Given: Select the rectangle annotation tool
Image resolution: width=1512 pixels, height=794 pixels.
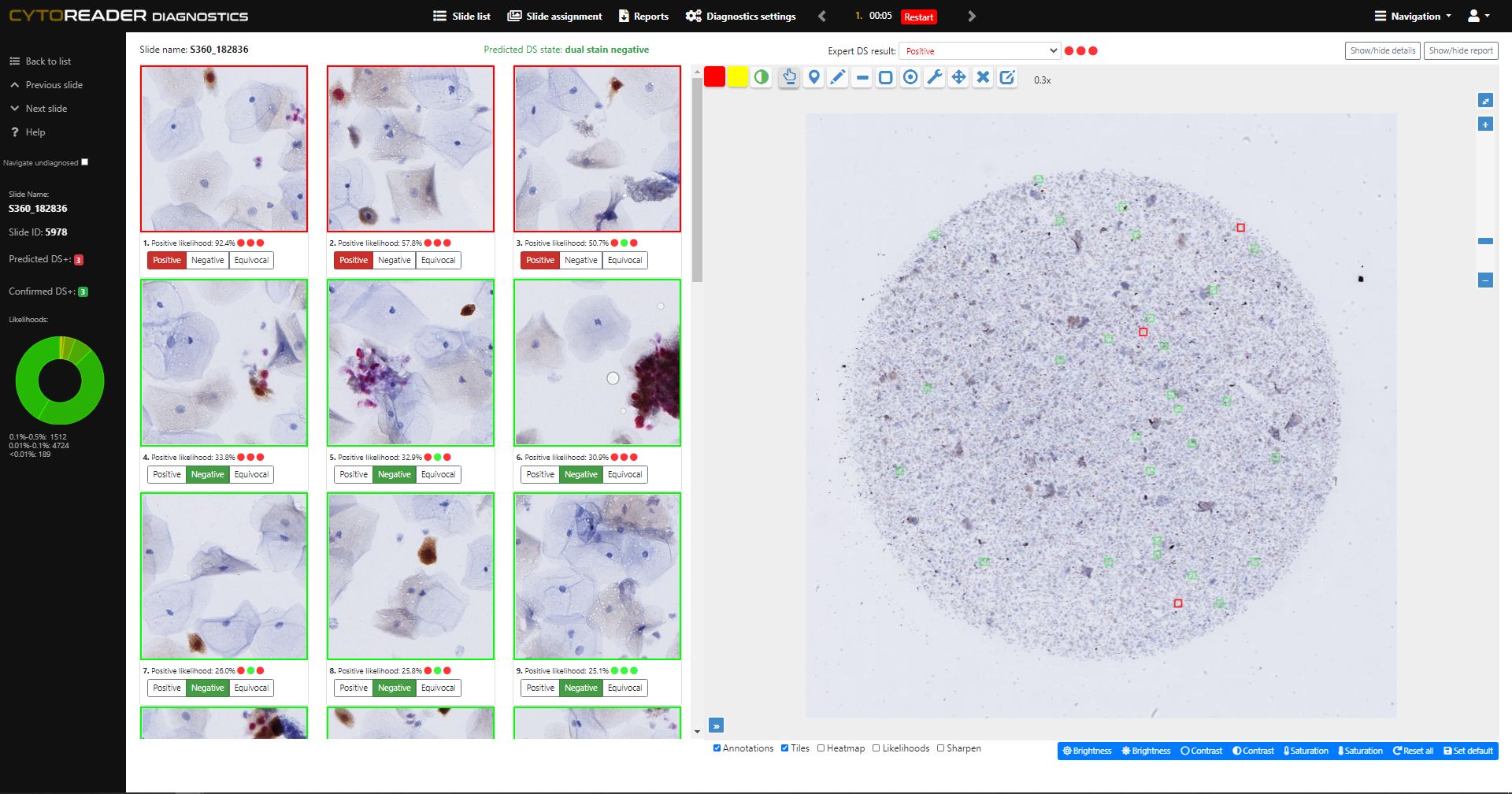Looking at the screenshot, I should click(x=886, y=77).
